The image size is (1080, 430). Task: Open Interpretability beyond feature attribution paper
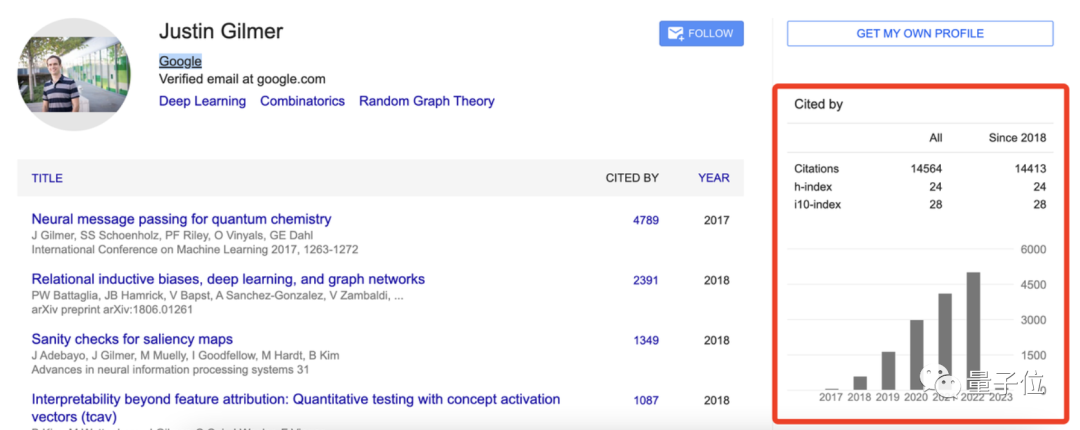295,400
